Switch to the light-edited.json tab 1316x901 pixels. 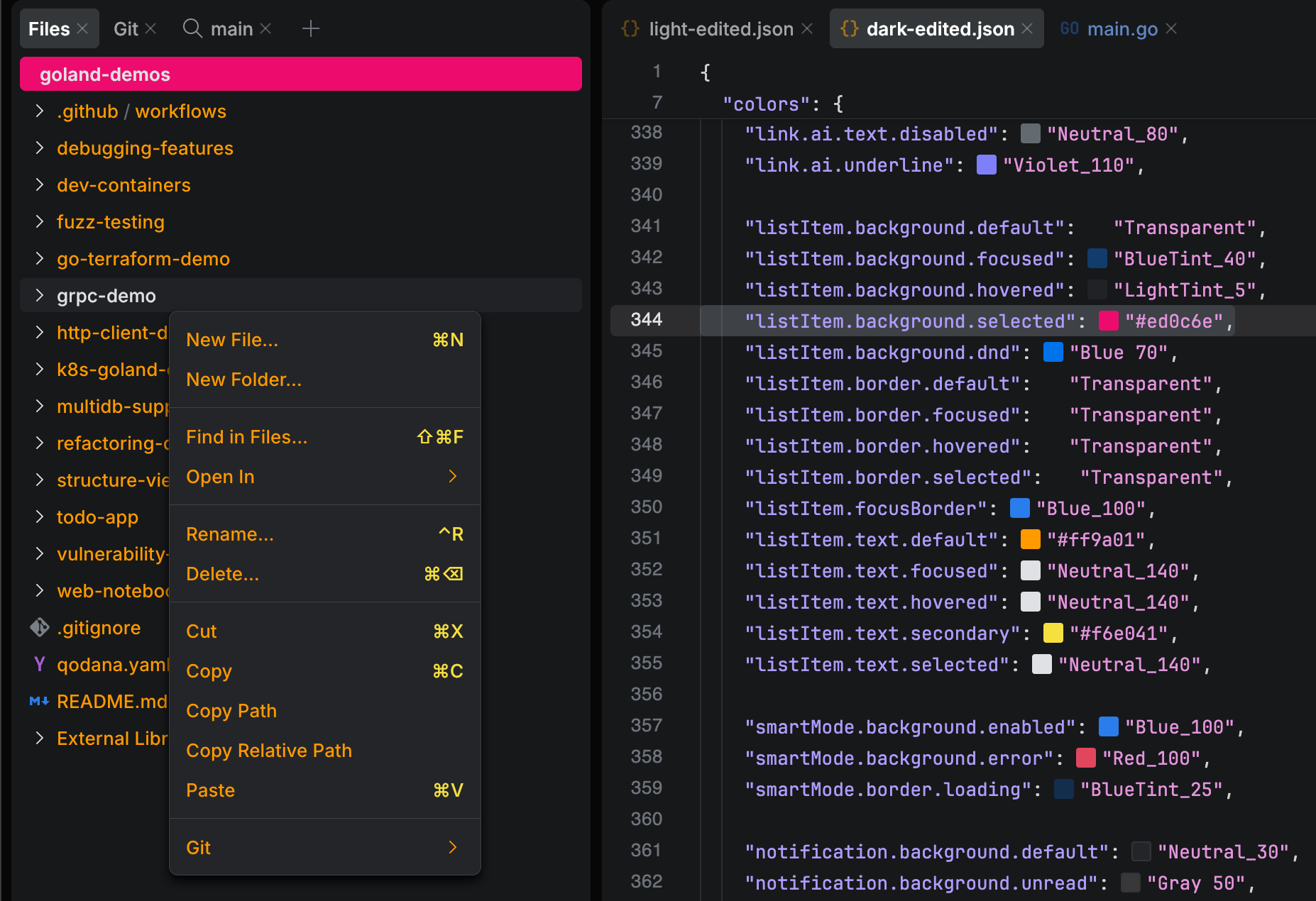pos(721,28)
